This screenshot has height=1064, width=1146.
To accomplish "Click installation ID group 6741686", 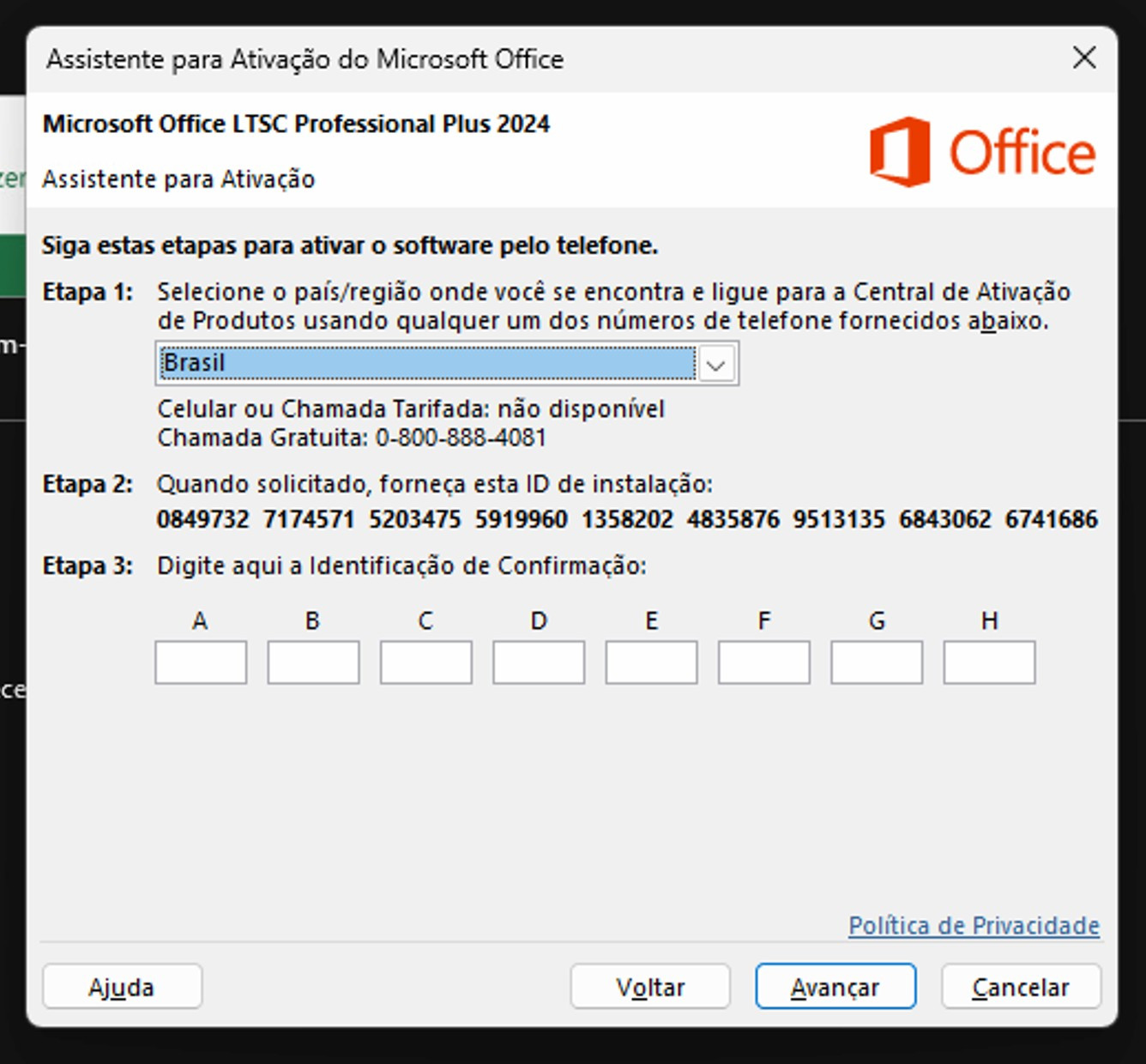I will [1052, 519].
